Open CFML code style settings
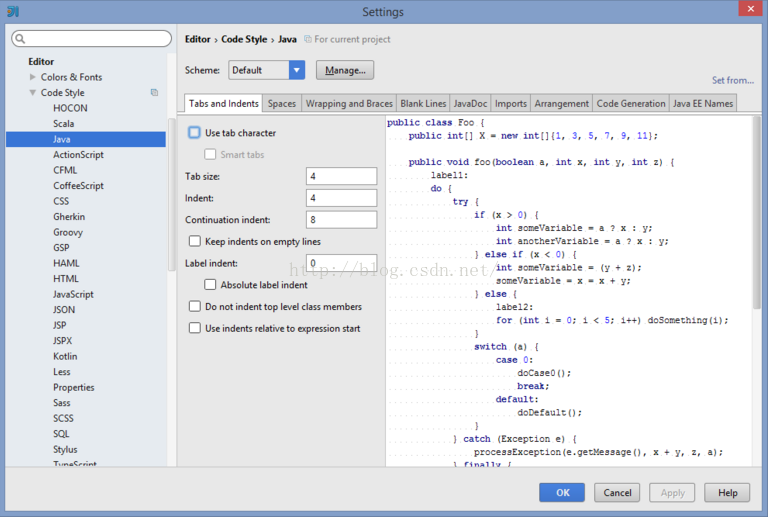The width and height of the screenshot is (769, 518). click(x=65, y=170)
